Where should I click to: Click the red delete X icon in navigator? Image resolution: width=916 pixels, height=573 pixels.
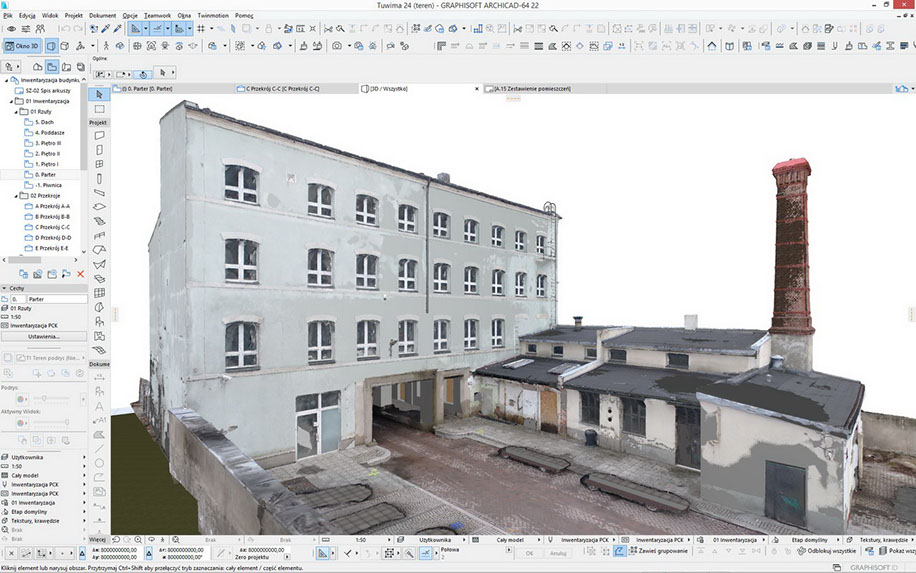pyautogui.click(x=81, y=273)
